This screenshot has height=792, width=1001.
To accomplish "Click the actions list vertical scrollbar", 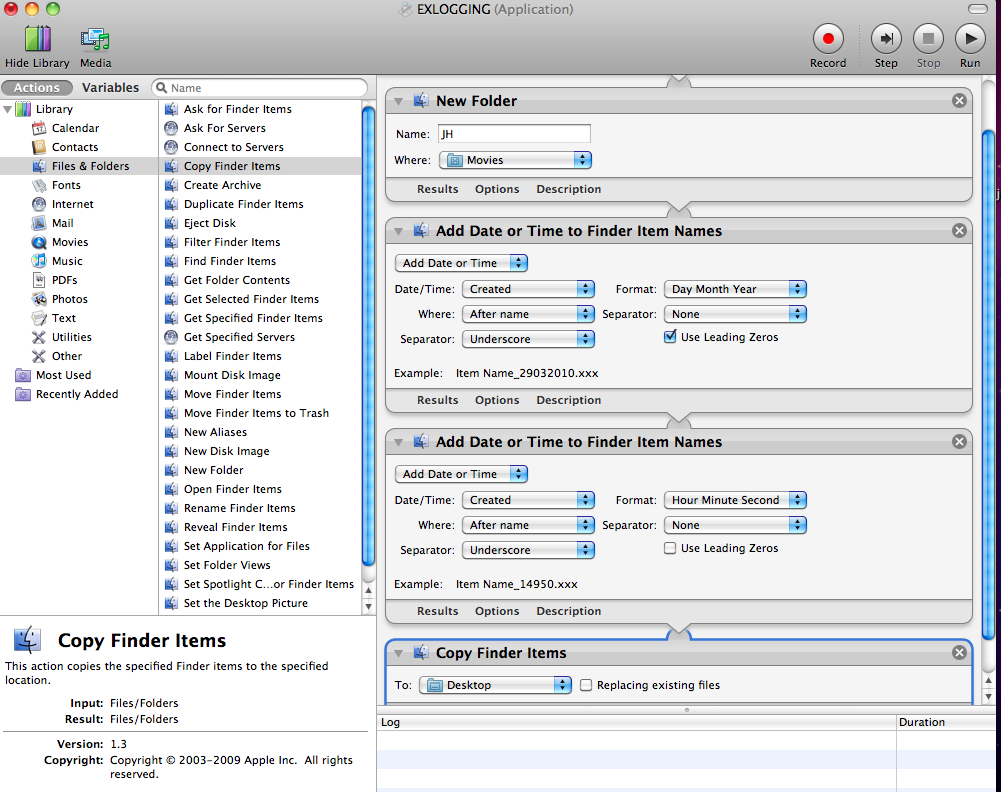I will [368, 337].
